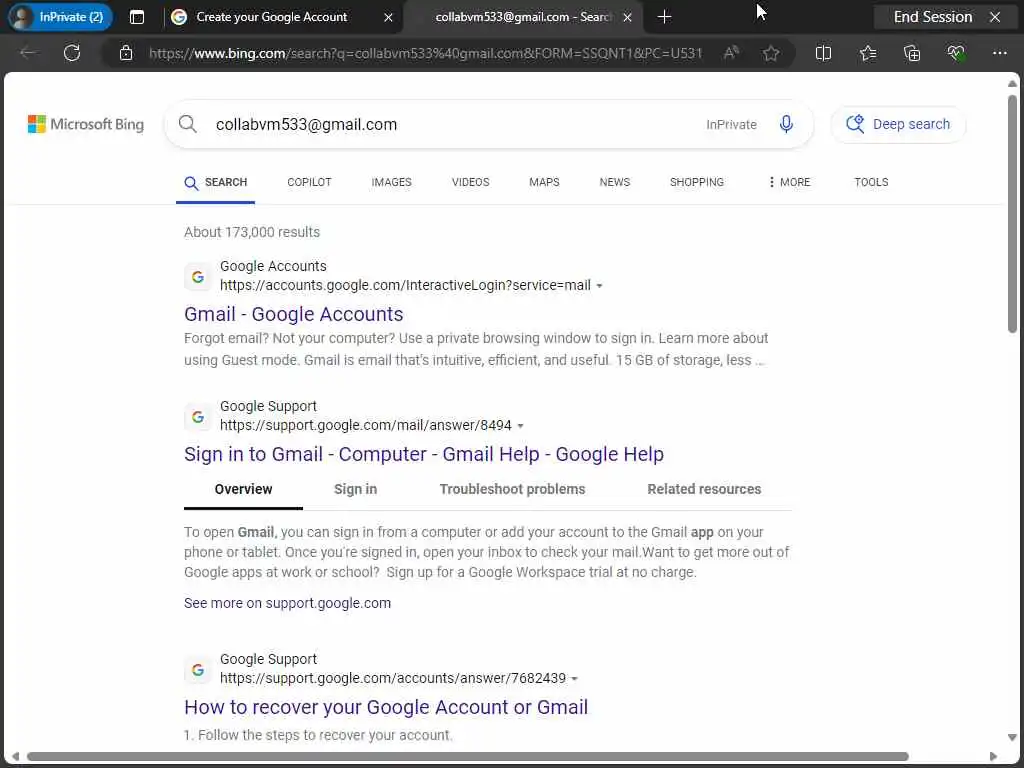1024x768 pixels.
Task: Expand dropdown beside accounts/answer/7682439 URL
Action: [575, 679]
